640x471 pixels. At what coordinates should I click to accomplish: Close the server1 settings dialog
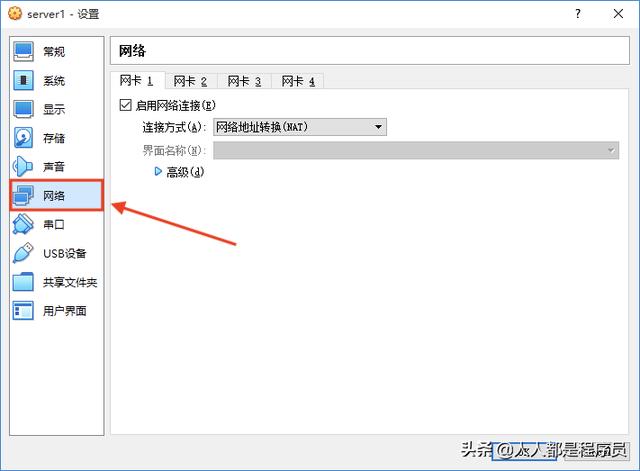(x=618, y=14)
